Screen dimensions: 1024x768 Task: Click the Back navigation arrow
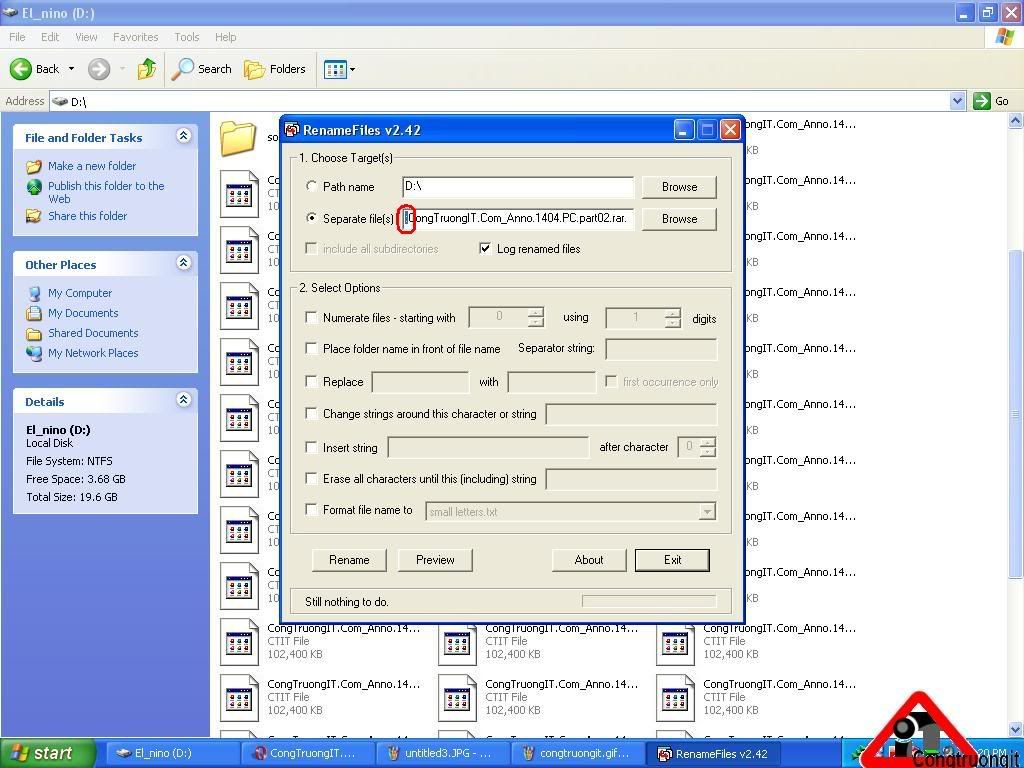click(22, 69)
